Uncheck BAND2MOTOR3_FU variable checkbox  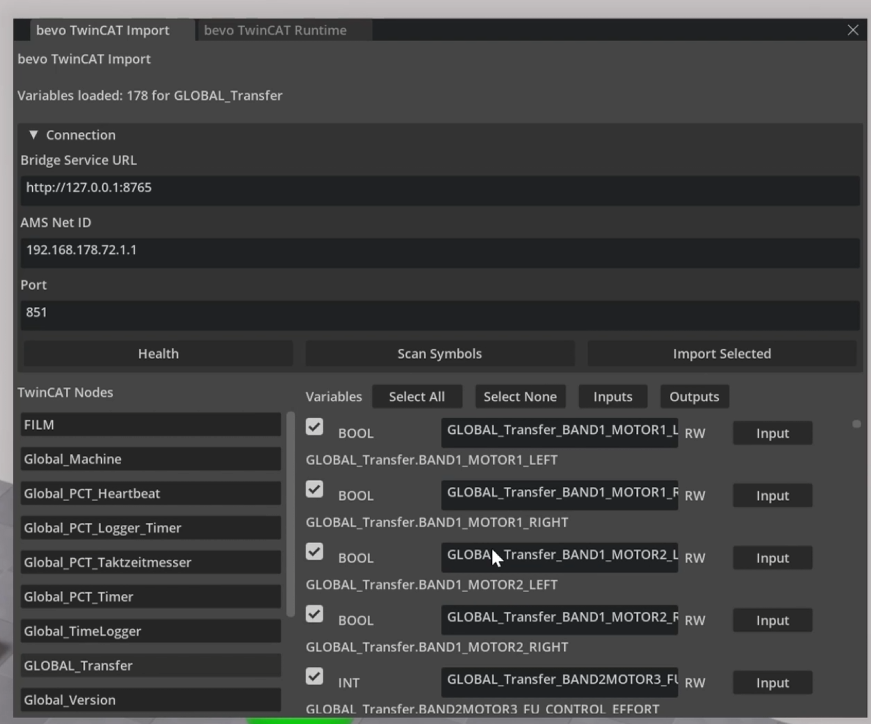pyautogui.click(x=314, y=676)
